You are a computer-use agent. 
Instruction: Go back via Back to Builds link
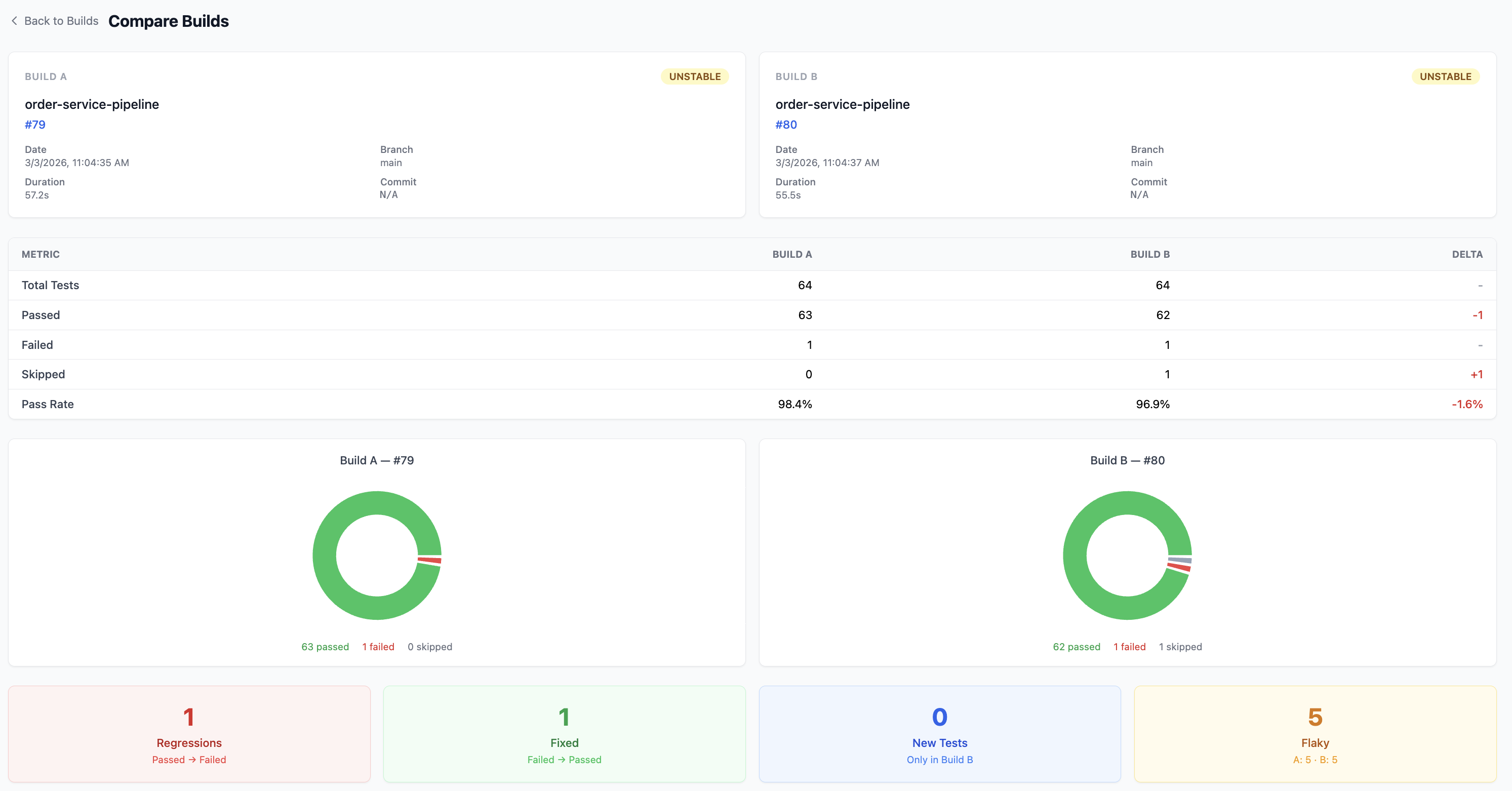coord(61,21)
